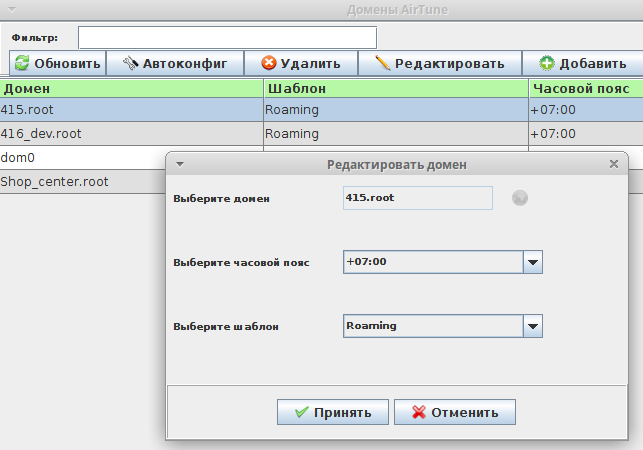Image resolution: width=643 pixels, height=450 pixels.
Task: Click the grey round icon beside the domain field
Action: (520, 198)
